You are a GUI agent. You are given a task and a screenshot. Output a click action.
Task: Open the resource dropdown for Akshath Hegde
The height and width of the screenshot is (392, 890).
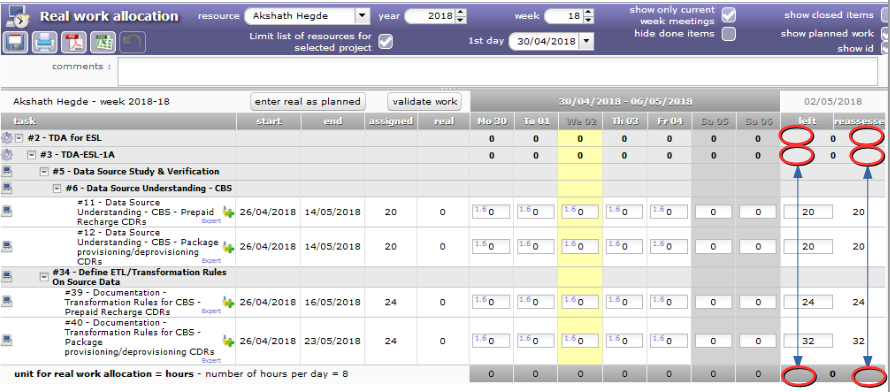coord(362,16)
